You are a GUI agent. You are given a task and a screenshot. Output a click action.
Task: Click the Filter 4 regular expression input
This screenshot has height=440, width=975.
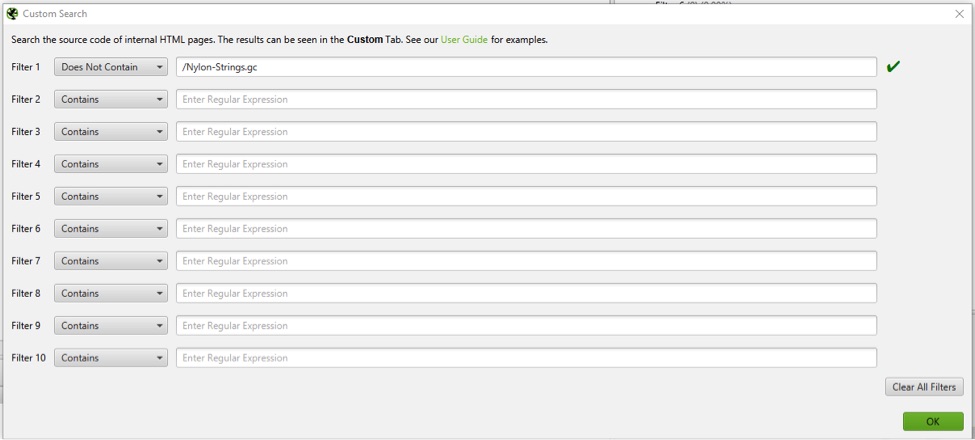pos(526,164)
